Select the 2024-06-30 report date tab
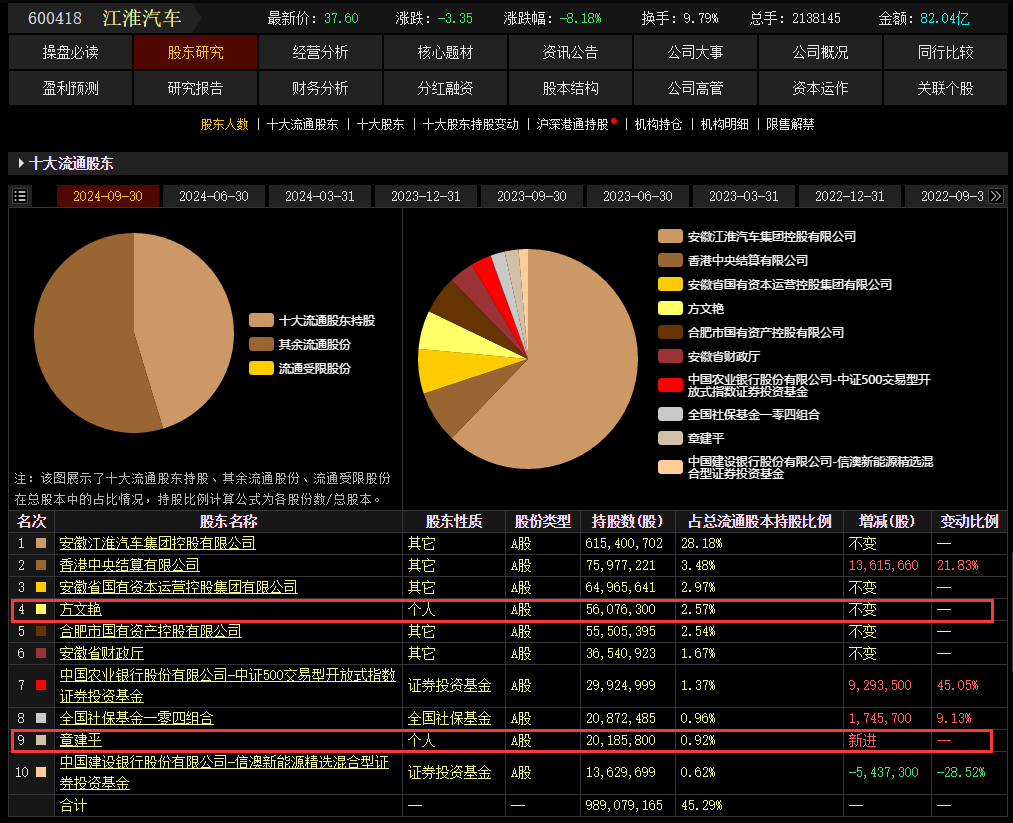Viewport: 1013px width, 823px height. tap(214, 196)
